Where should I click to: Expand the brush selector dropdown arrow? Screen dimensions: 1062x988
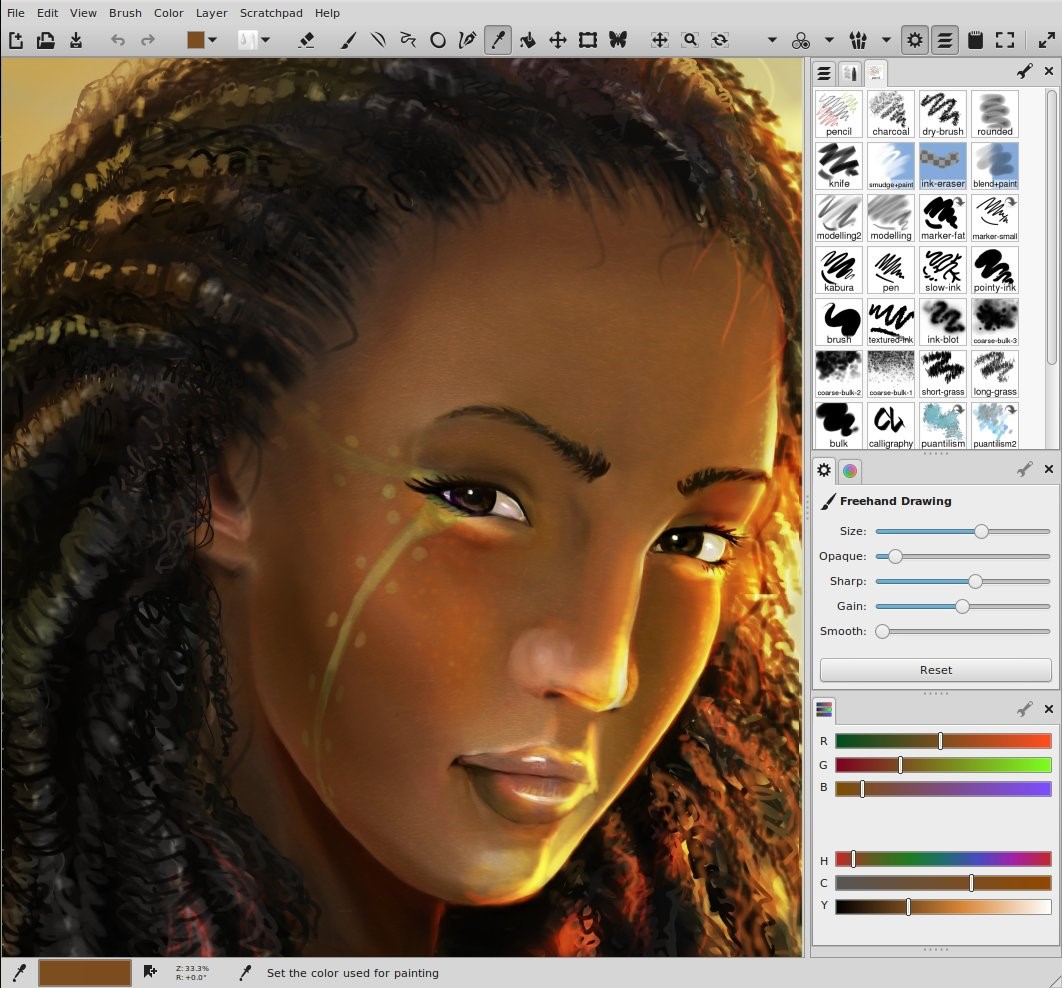point(265,40)
